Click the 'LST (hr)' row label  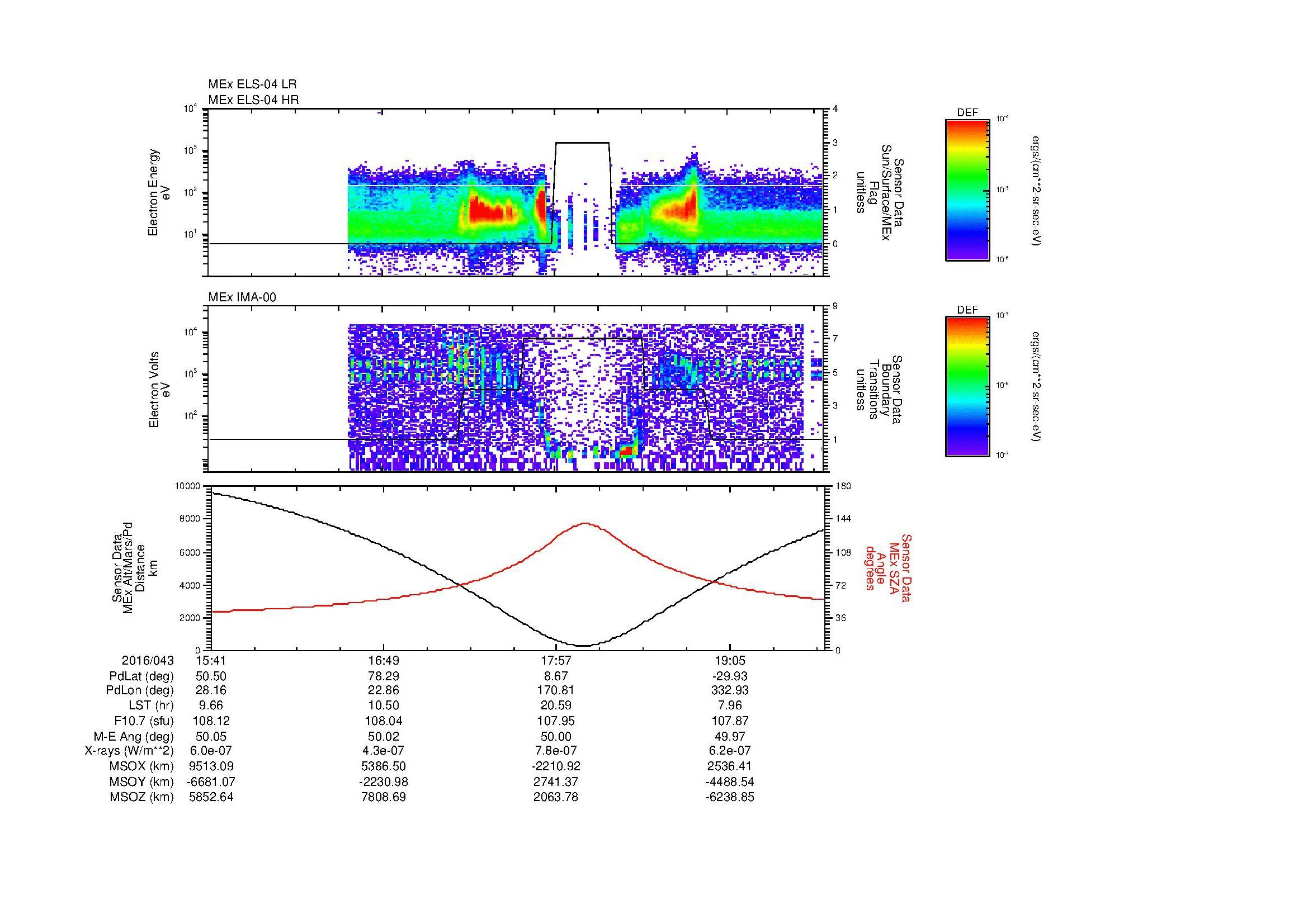[151, 706]
